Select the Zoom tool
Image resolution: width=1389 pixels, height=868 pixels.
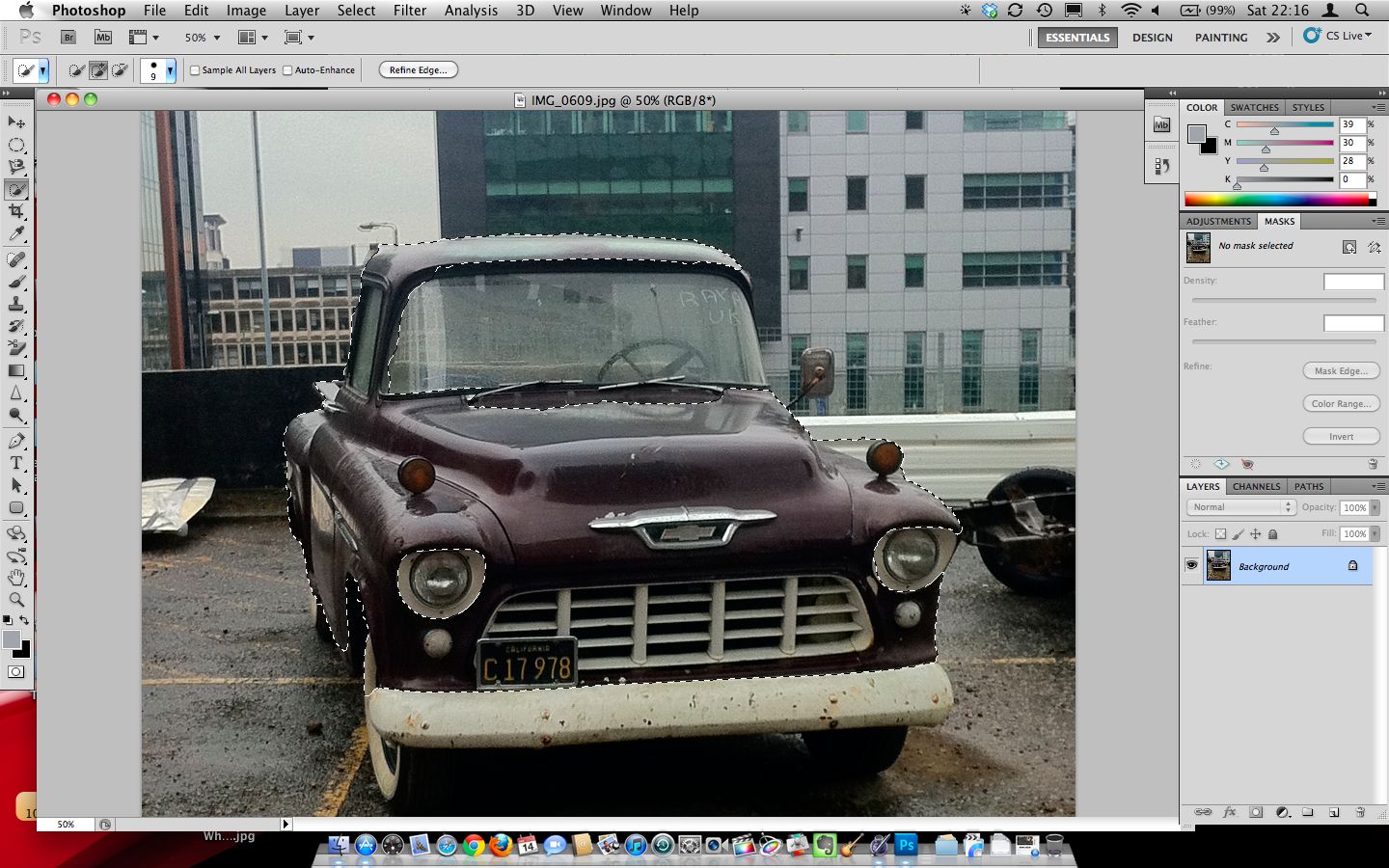click(x=16, y=600)
